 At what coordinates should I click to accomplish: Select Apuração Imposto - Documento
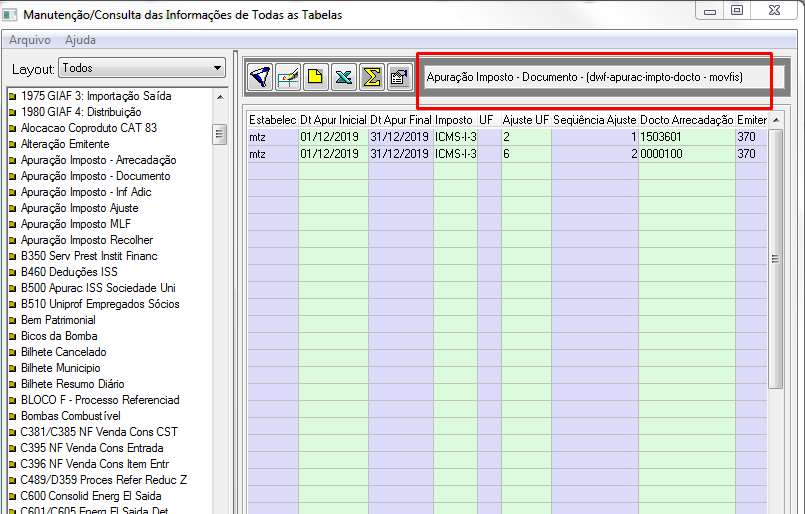[x=95, y=176]
